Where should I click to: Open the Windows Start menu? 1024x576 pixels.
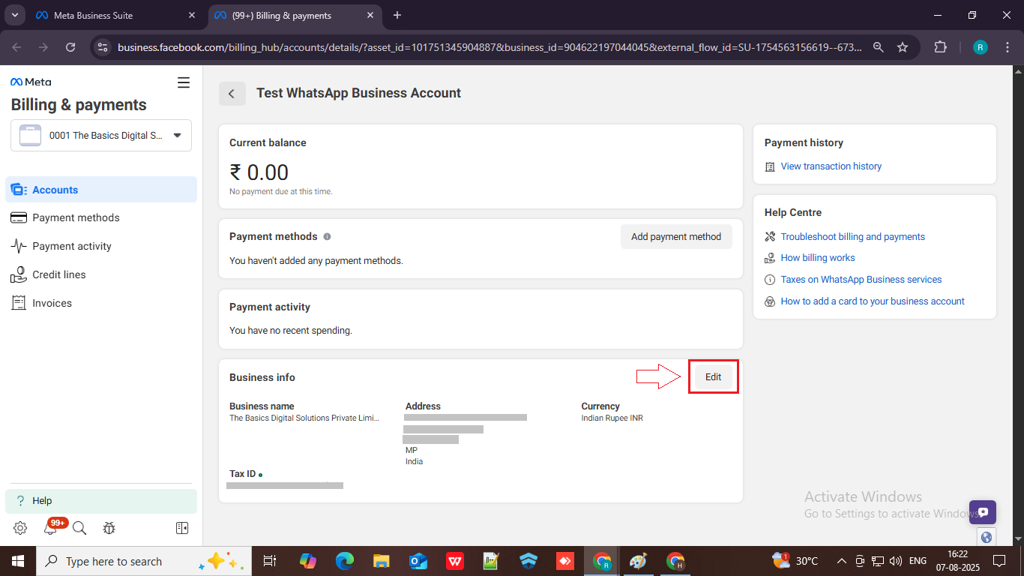(x=18, y=562)
